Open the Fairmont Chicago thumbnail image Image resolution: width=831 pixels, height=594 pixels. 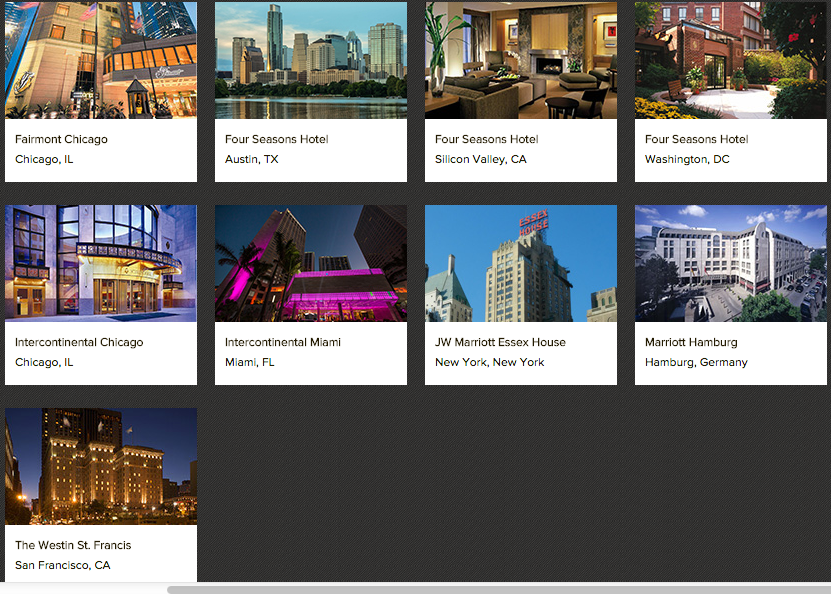[100, 60]
